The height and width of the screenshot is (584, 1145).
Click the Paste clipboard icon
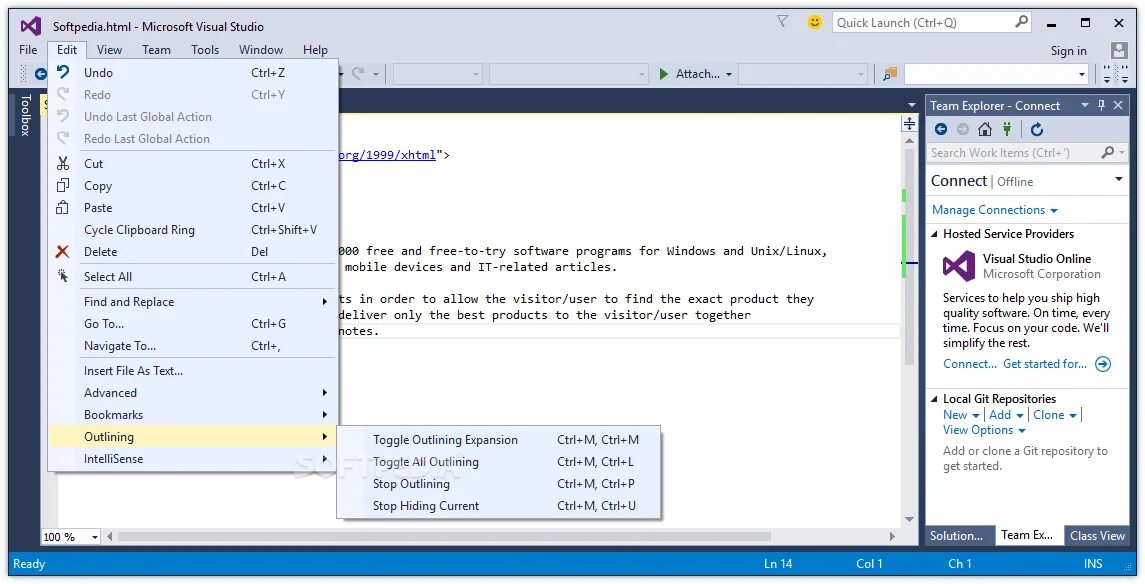pyautogui.click(x=63, y=207)
